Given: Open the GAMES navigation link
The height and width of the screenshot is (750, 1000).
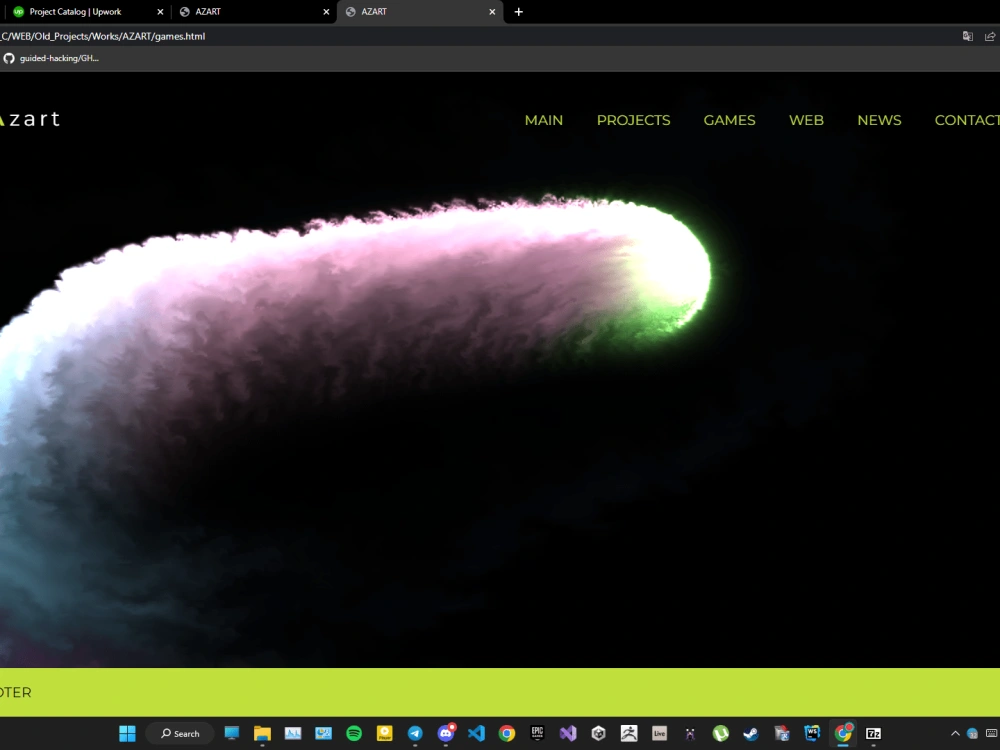Looking at the screenshot, I should (729, 120).
